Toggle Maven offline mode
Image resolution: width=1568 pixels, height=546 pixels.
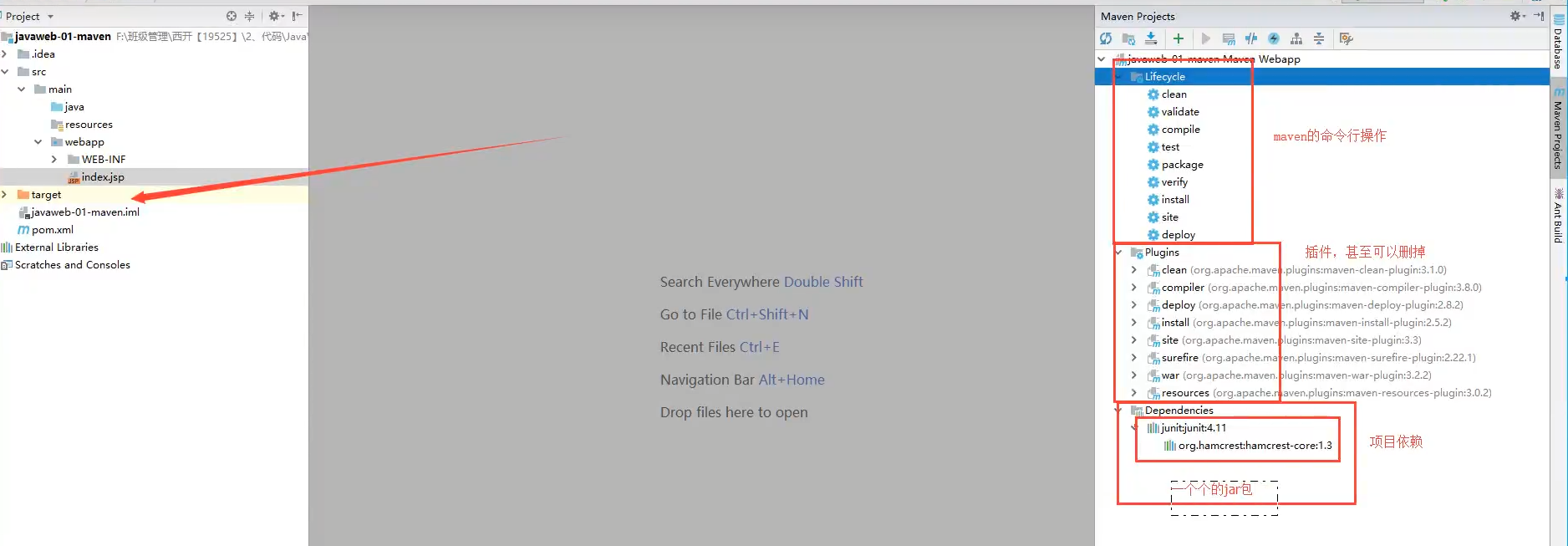pyautogui.click(x=1251, y=38)
